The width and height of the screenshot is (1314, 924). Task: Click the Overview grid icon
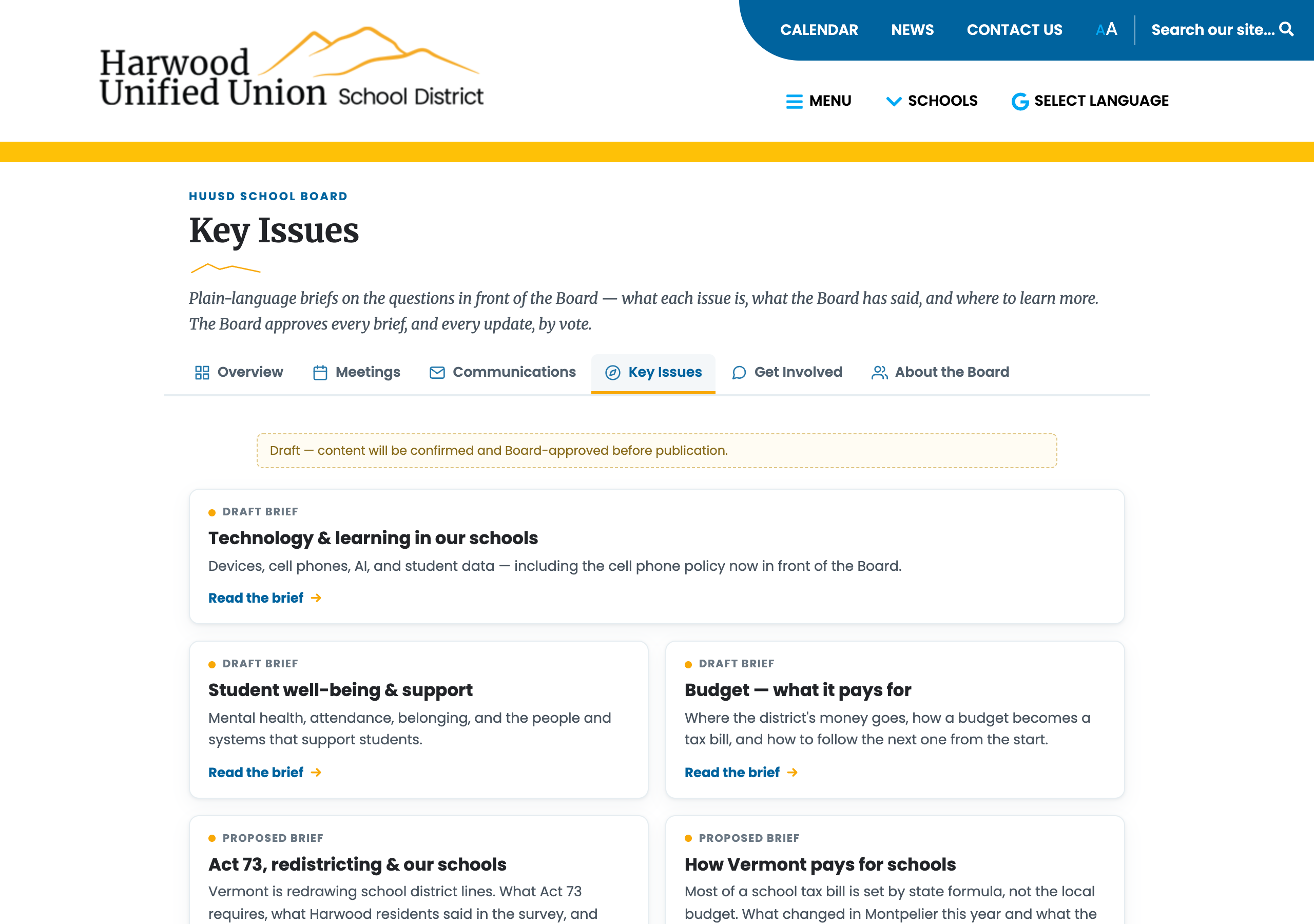click(x=202, y=373)
